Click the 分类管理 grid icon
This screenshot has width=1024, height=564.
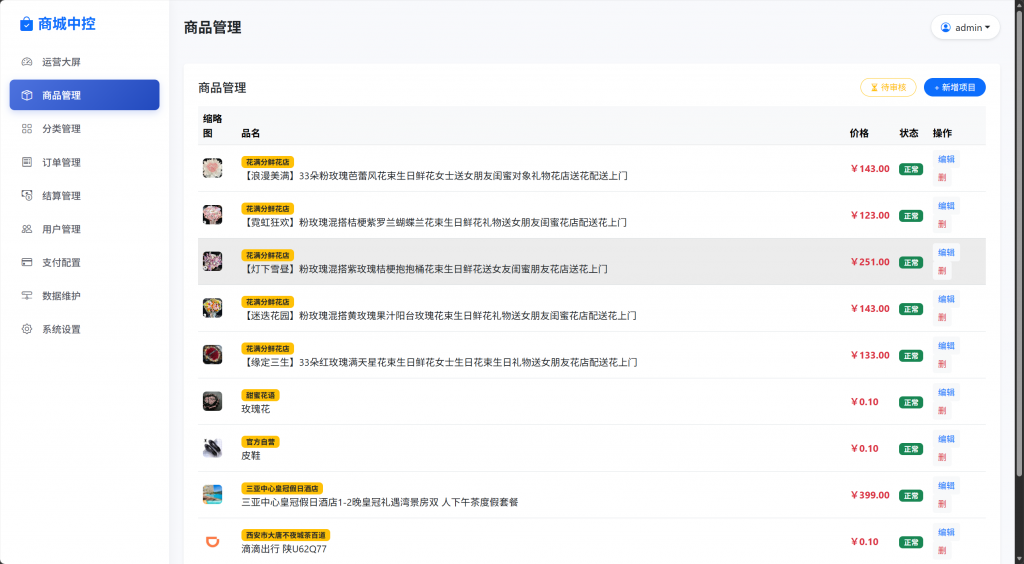(27, 129)
